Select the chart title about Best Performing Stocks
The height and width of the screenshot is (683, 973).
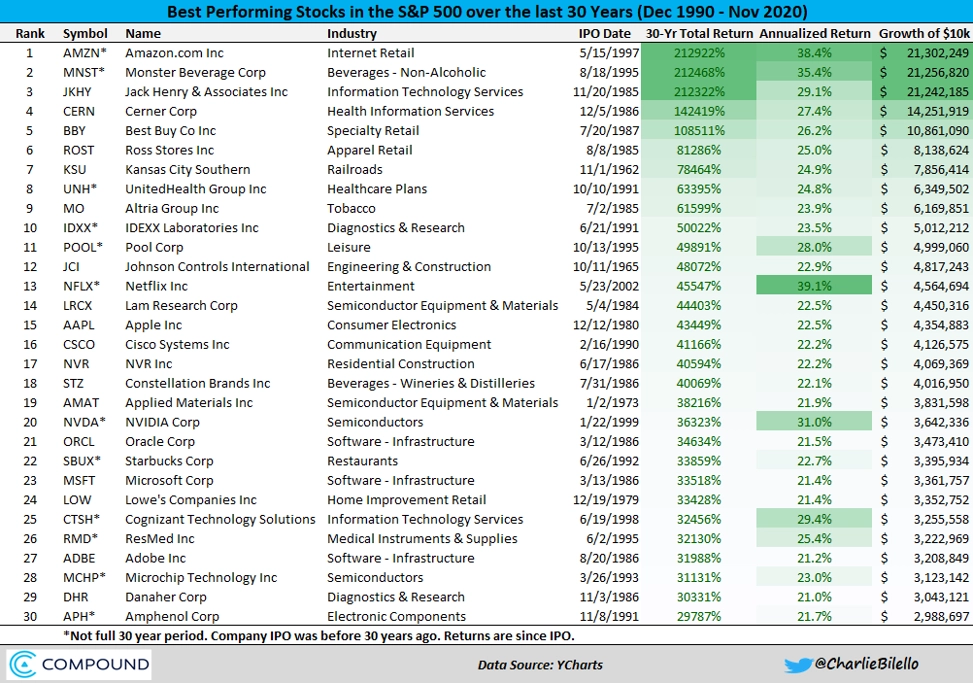click(487, 12)
